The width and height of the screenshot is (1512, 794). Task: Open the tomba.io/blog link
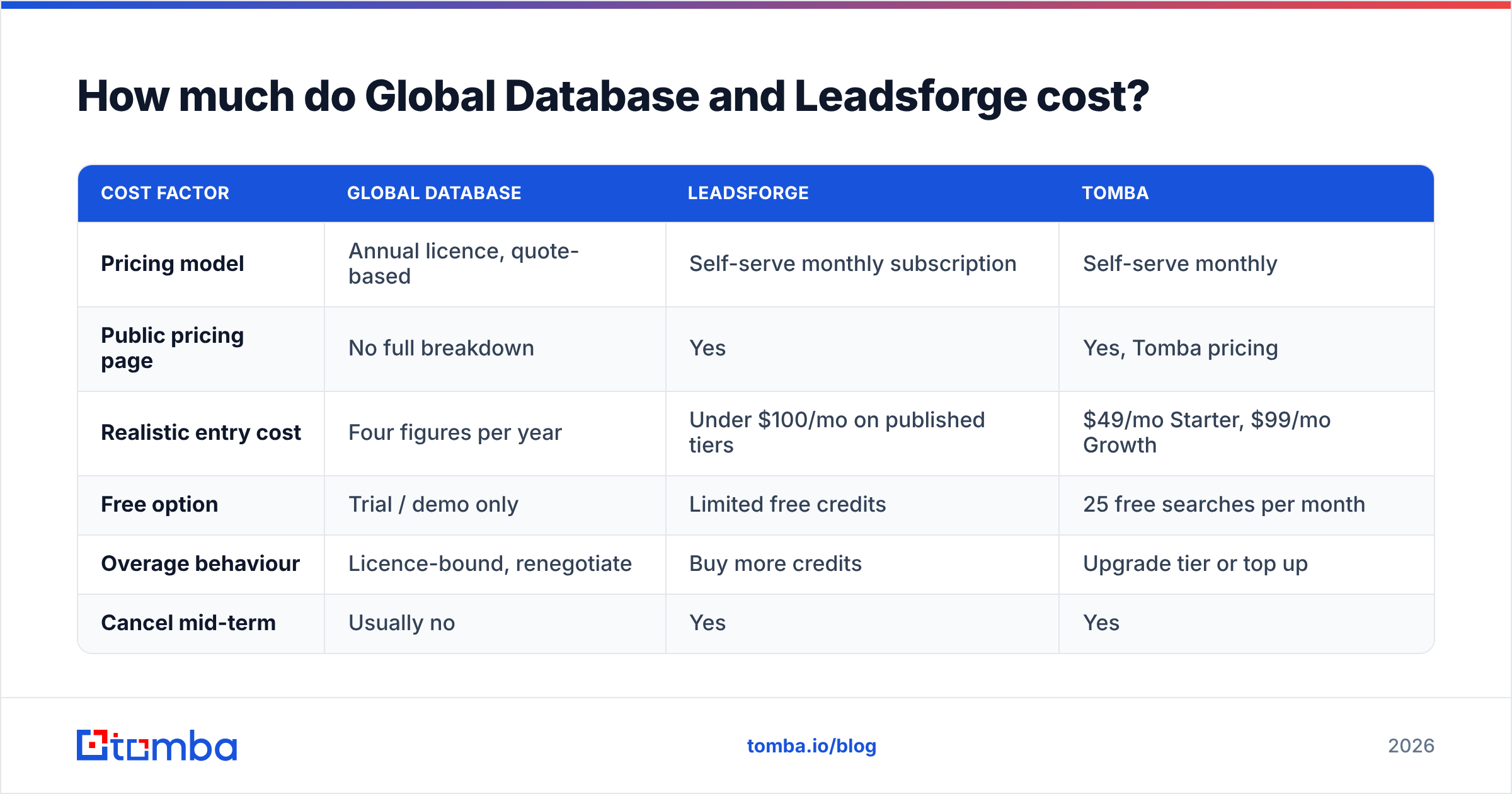click(x=811, y=746)
